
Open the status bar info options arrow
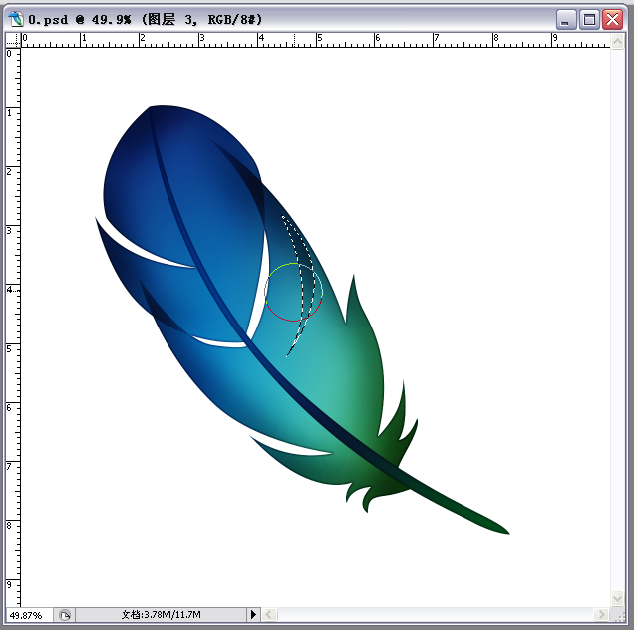point(253,615)
